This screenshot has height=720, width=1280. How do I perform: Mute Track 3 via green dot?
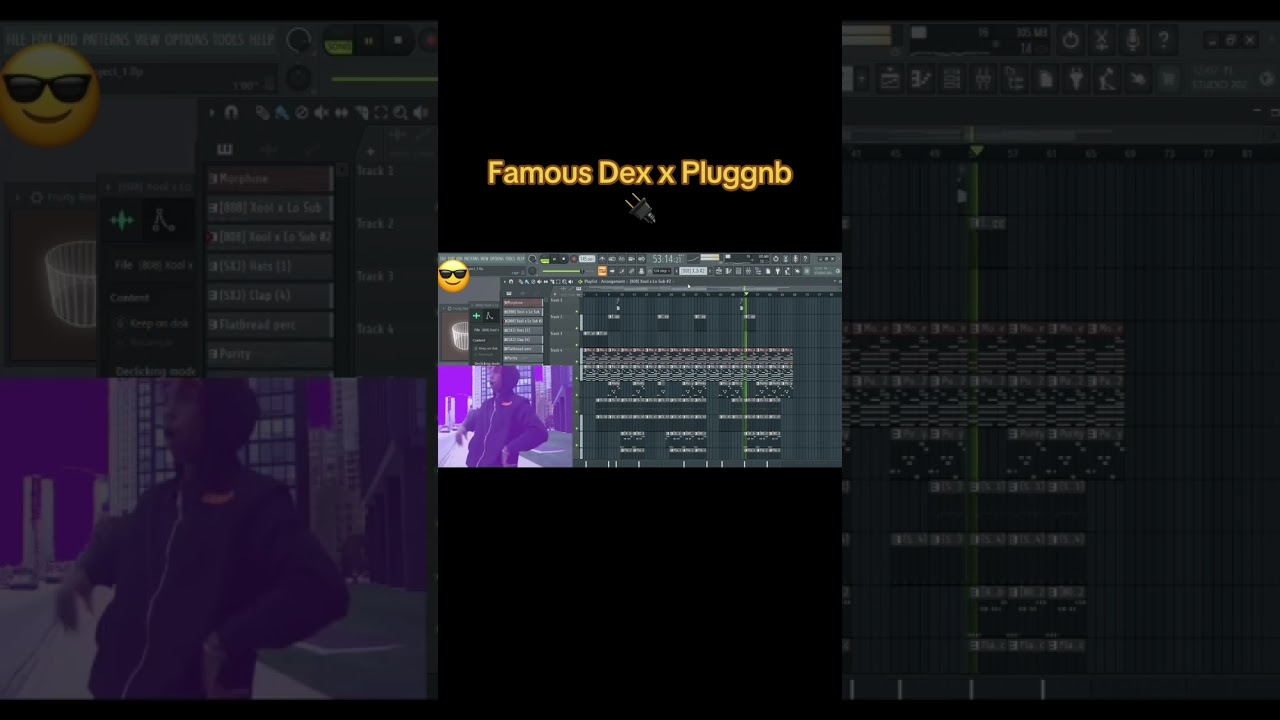point(577,345)
